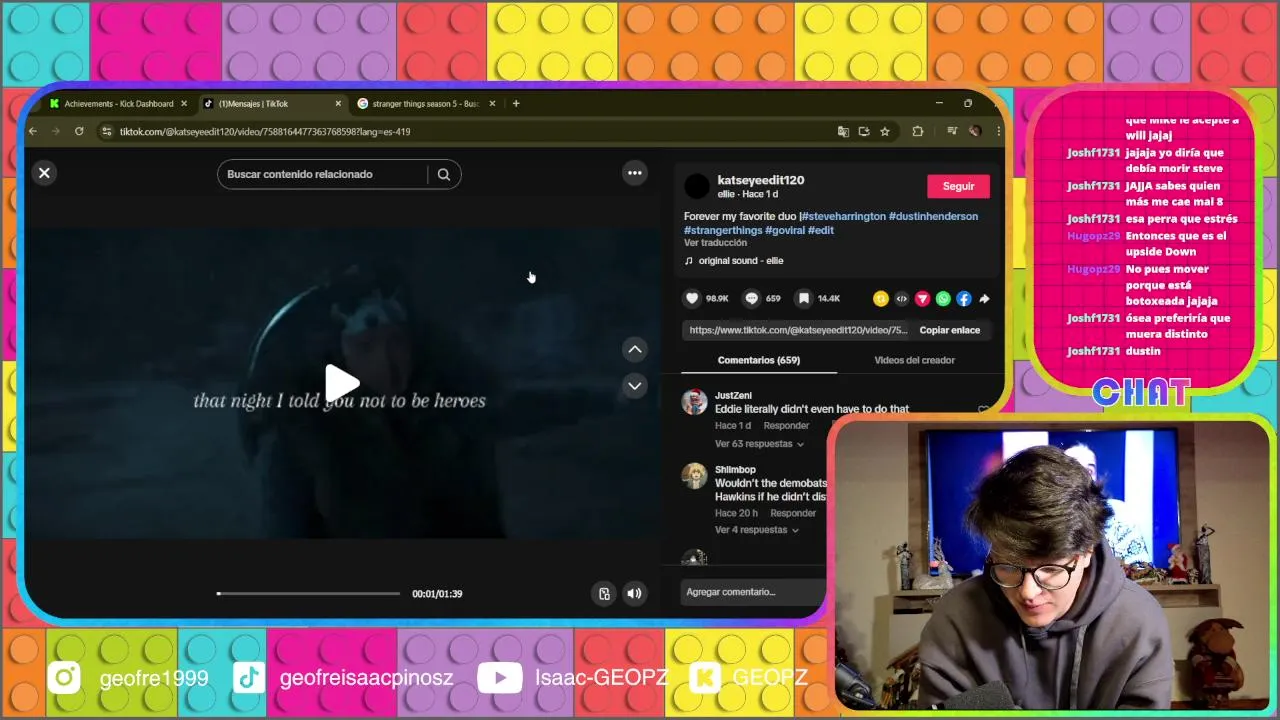Click the TikTok video share URL field
Screen dimensions: 1280x720
click(799, 330)
